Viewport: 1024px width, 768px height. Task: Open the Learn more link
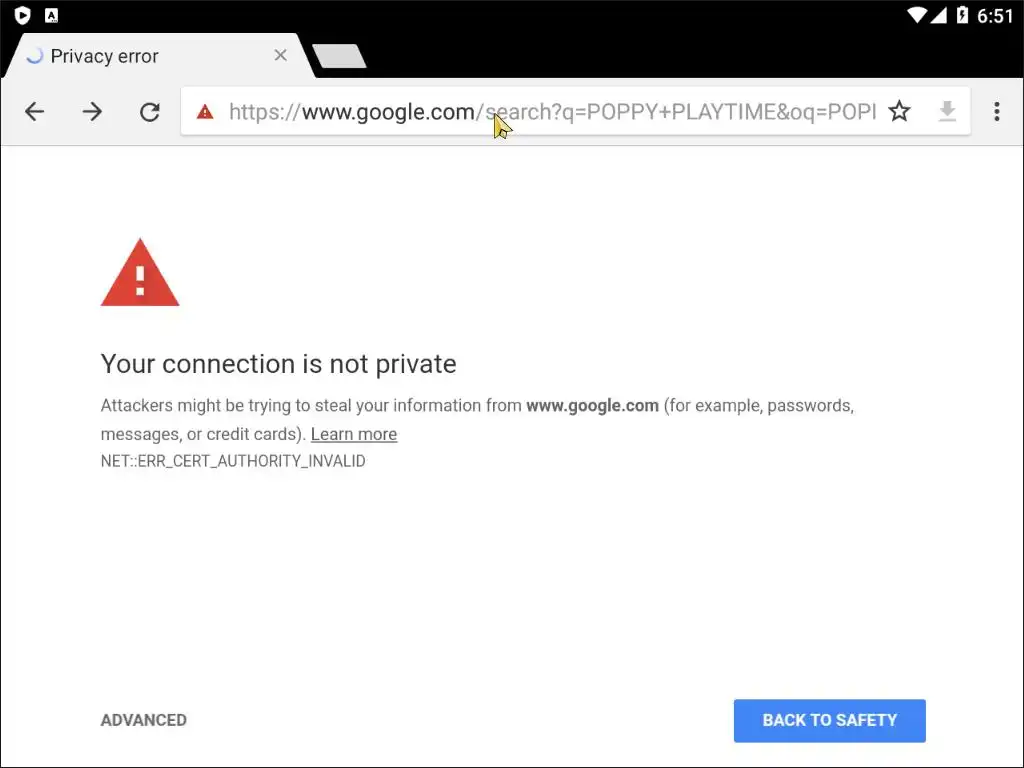354,434
